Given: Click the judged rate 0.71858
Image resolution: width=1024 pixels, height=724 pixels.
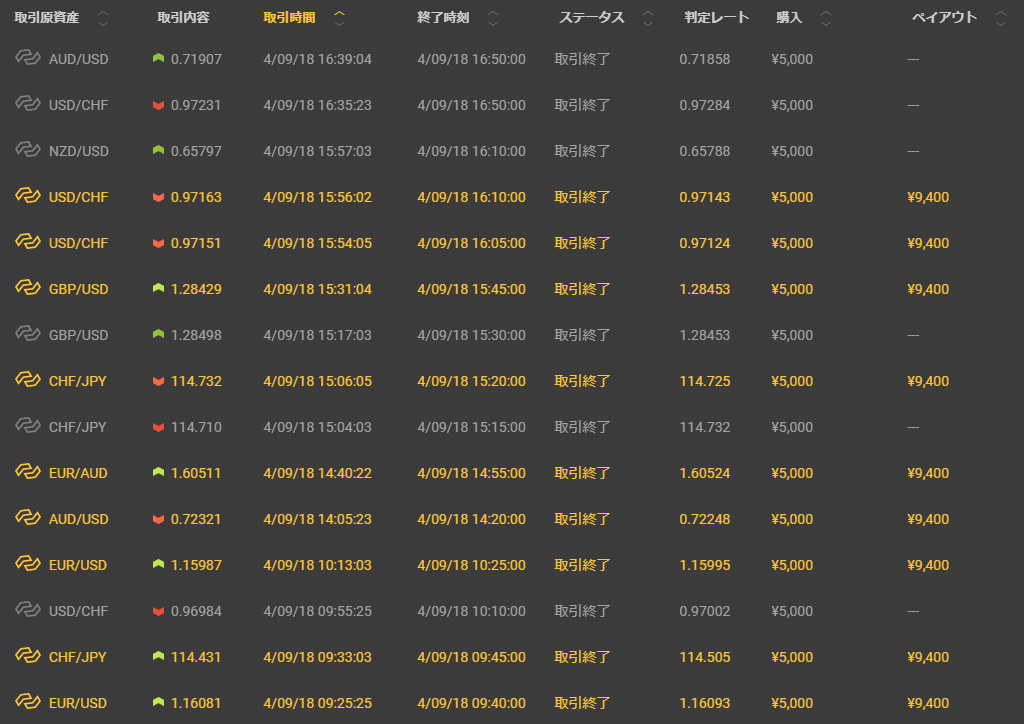Looking at the screenshot, I should (705, 59).
